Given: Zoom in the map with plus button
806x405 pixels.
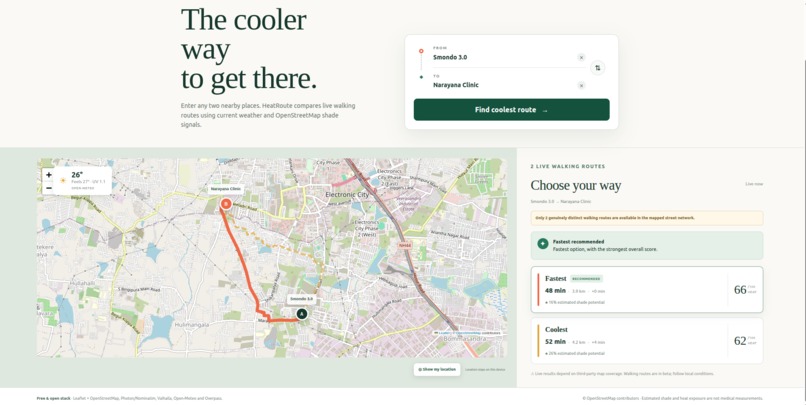Looking at the screenshot, I should (x=48, y=175).
